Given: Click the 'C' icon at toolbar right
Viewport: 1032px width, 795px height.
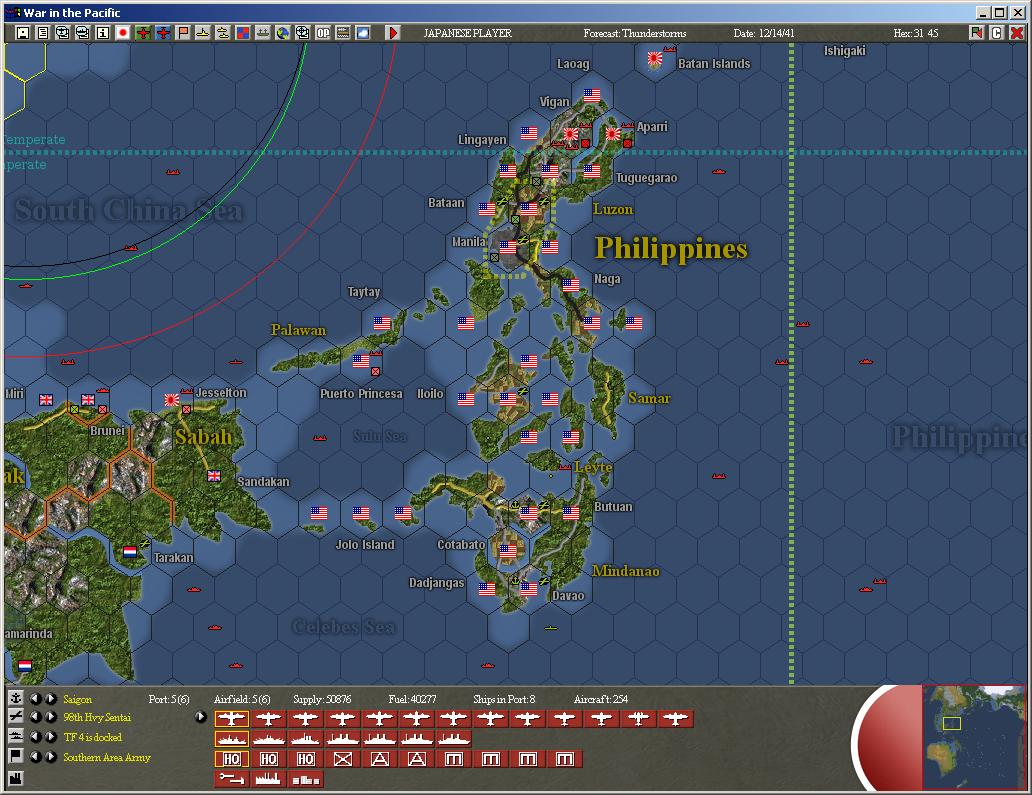Looking at the screenshot, I should [996, 33].
